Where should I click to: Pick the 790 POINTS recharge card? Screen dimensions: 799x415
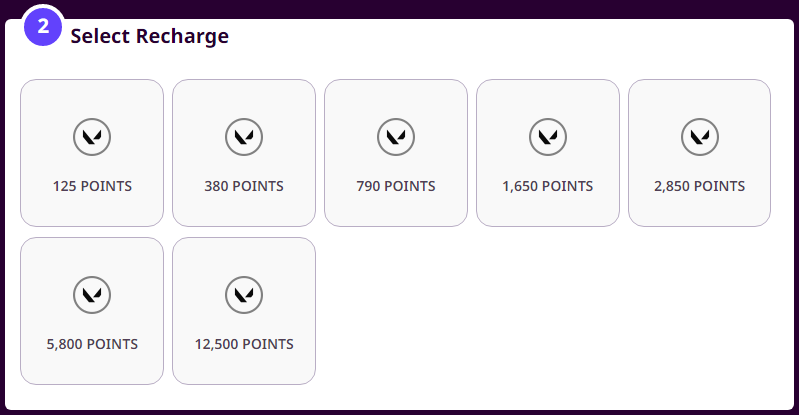point(396,153)
